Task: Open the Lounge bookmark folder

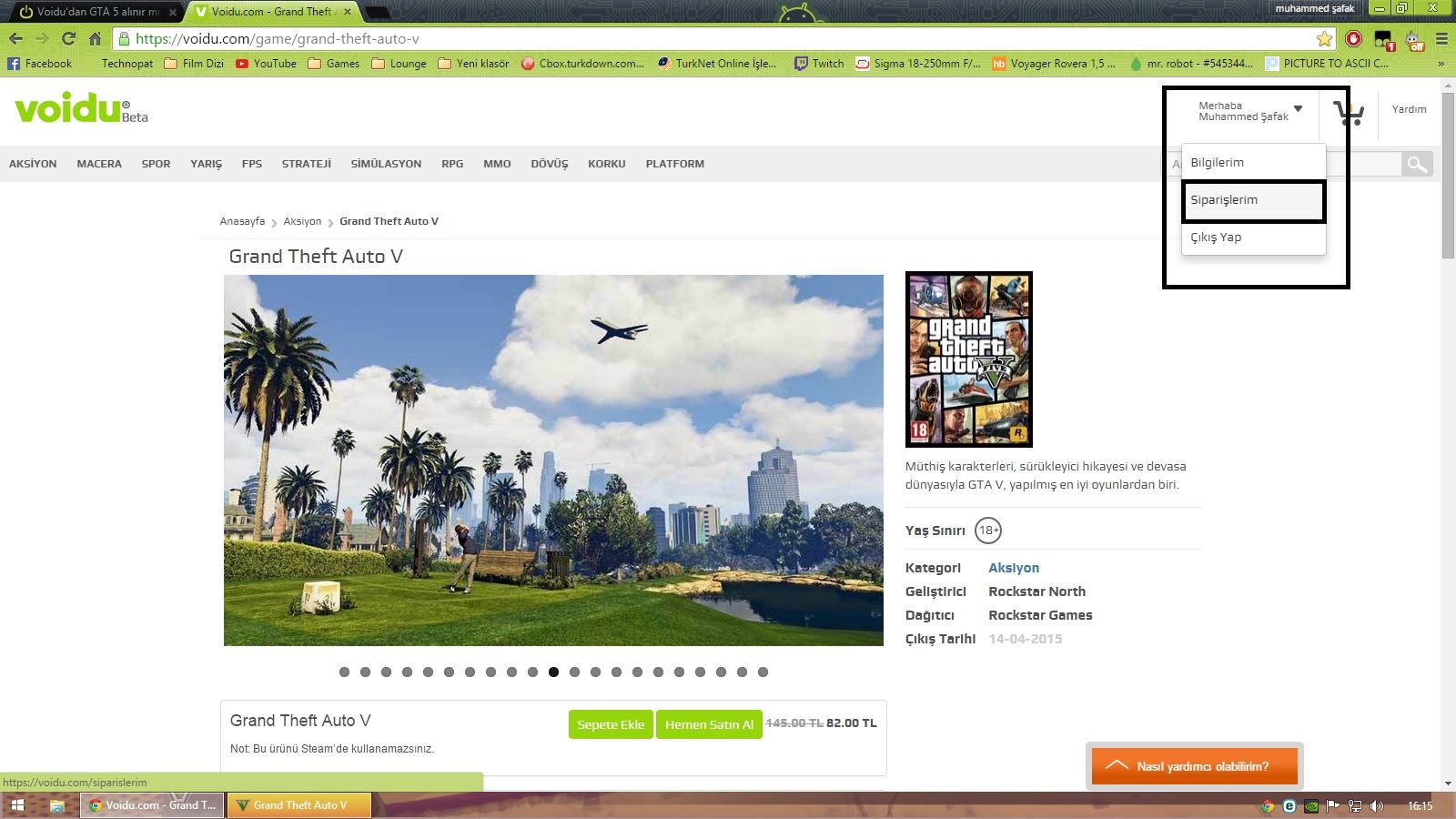Action: pos(399,64)
